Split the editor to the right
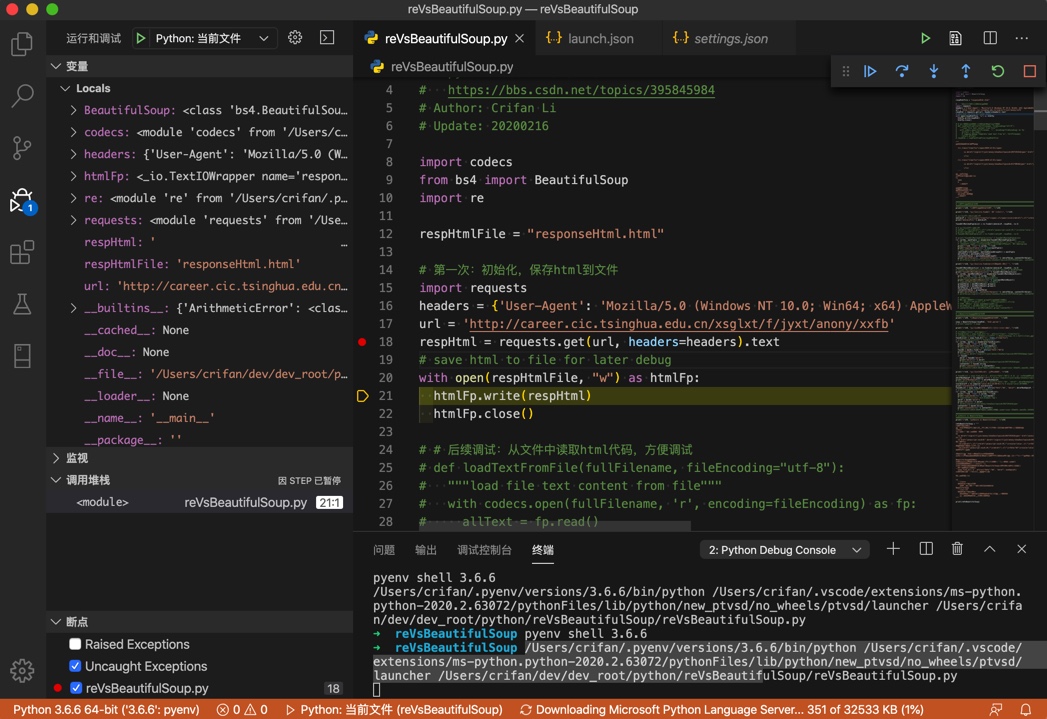 pyautogui.click(x=990, y=38)
